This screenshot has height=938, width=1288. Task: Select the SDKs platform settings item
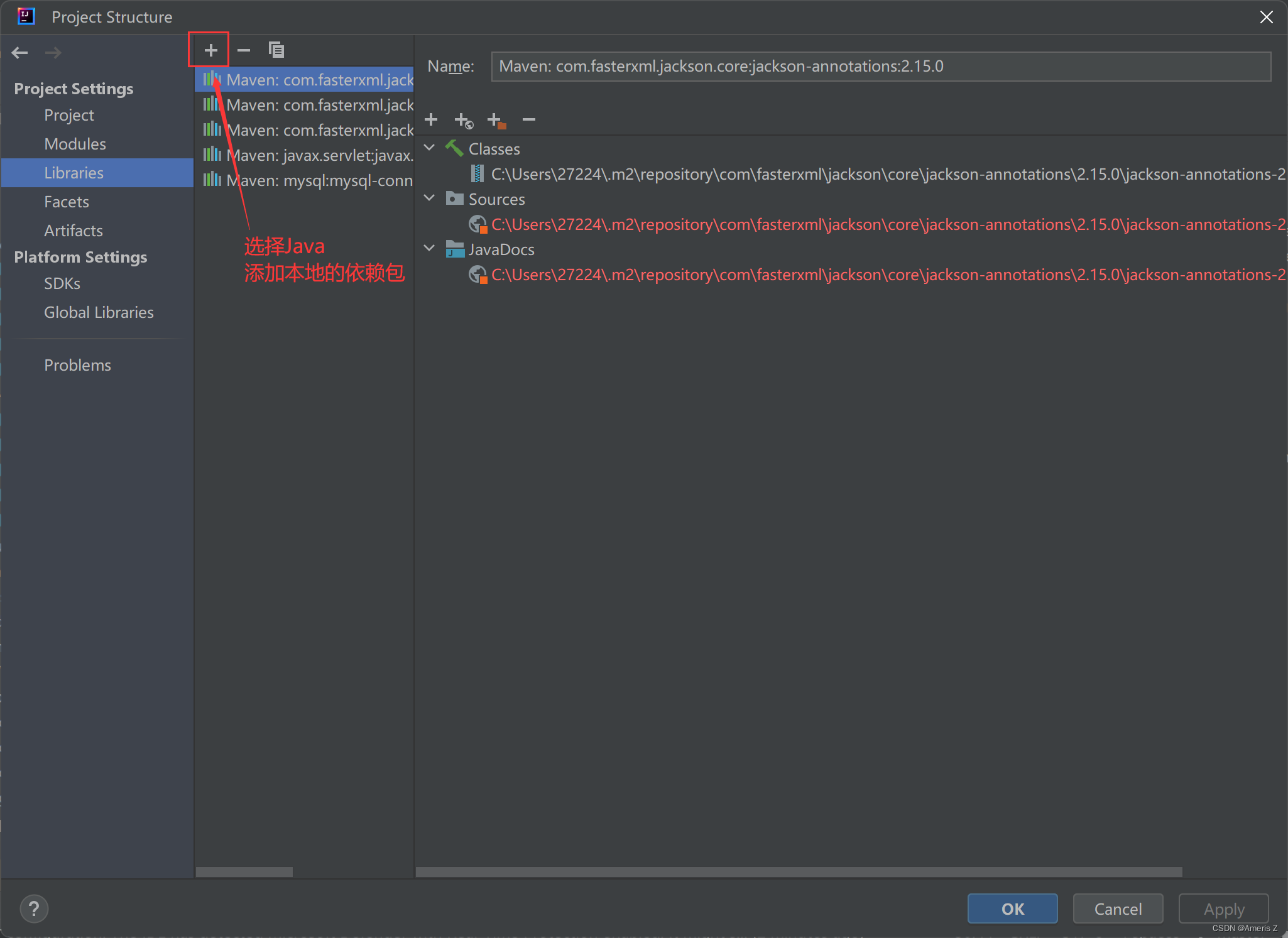click(x=62, y=283)
